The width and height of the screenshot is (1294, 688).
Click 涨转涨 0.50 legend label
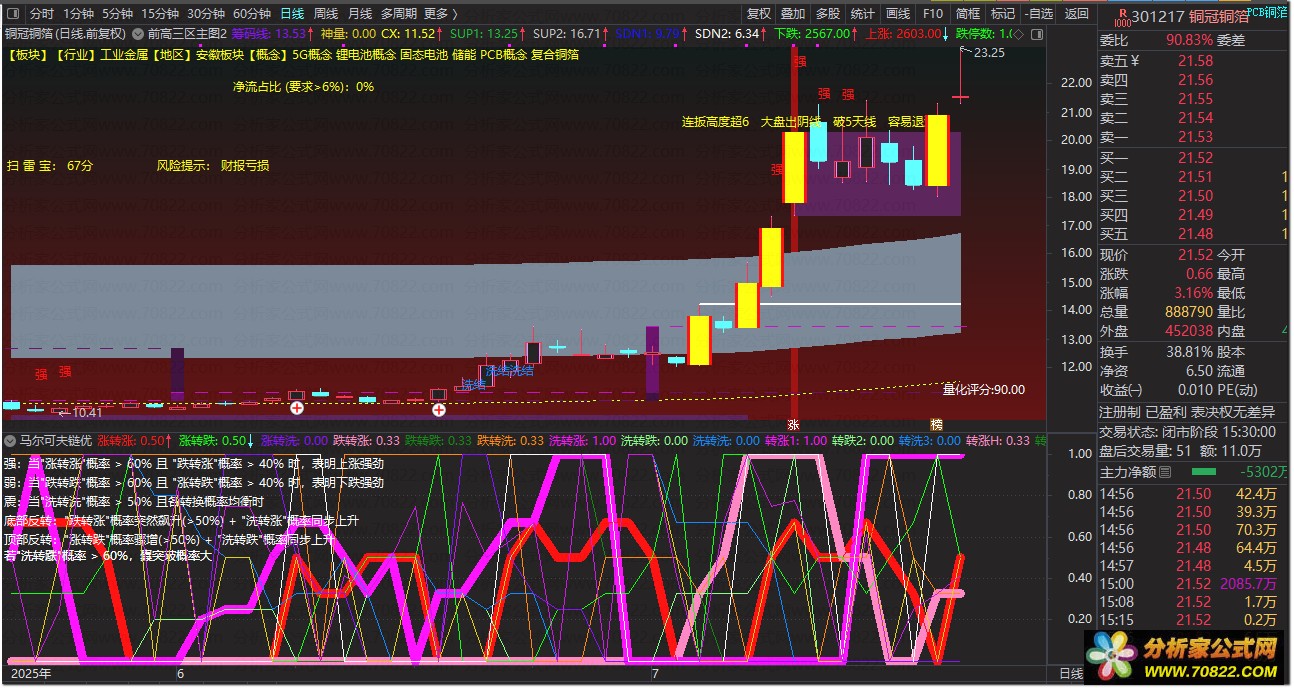pos(130,440)
